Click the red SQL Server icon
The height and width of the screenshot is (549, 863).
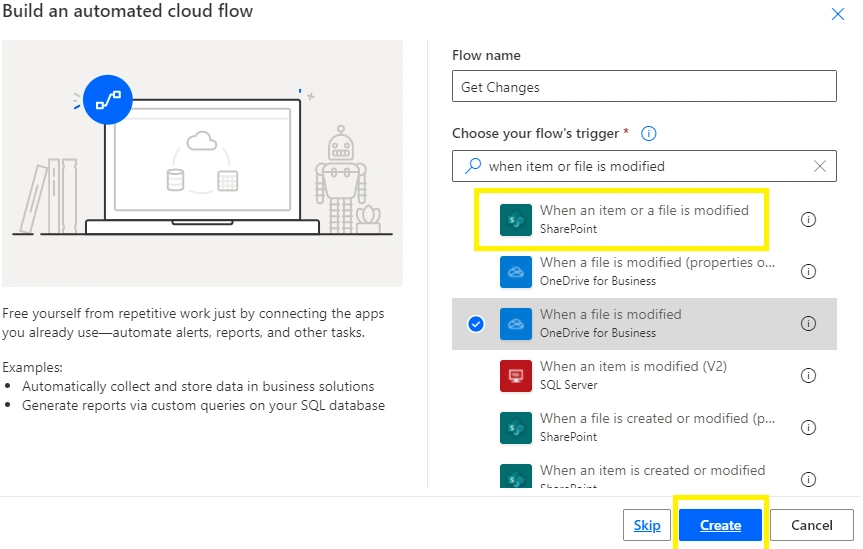[x=516, y=376]
